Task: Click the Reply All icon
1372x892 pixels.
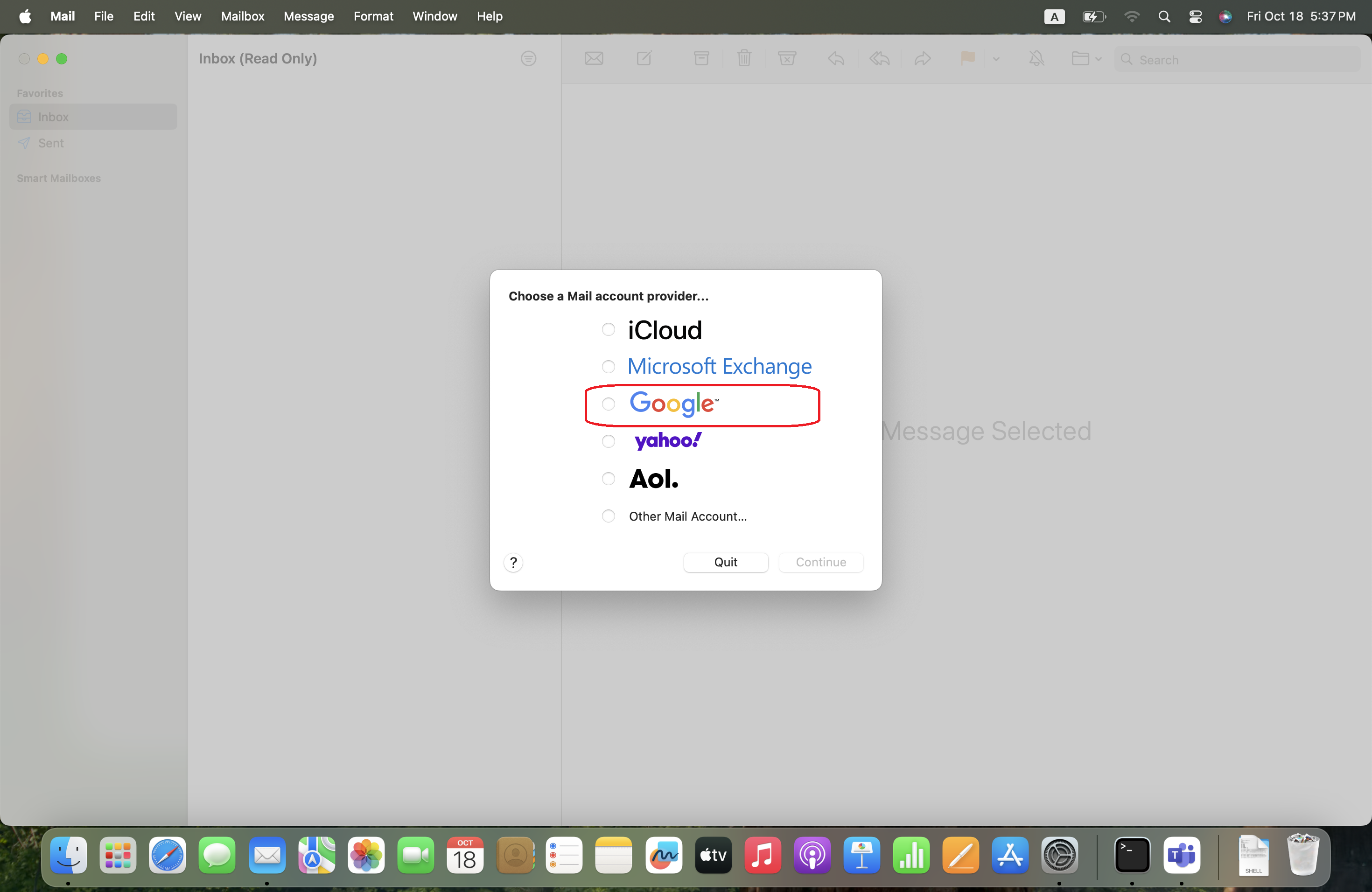Action: (879, 59)
